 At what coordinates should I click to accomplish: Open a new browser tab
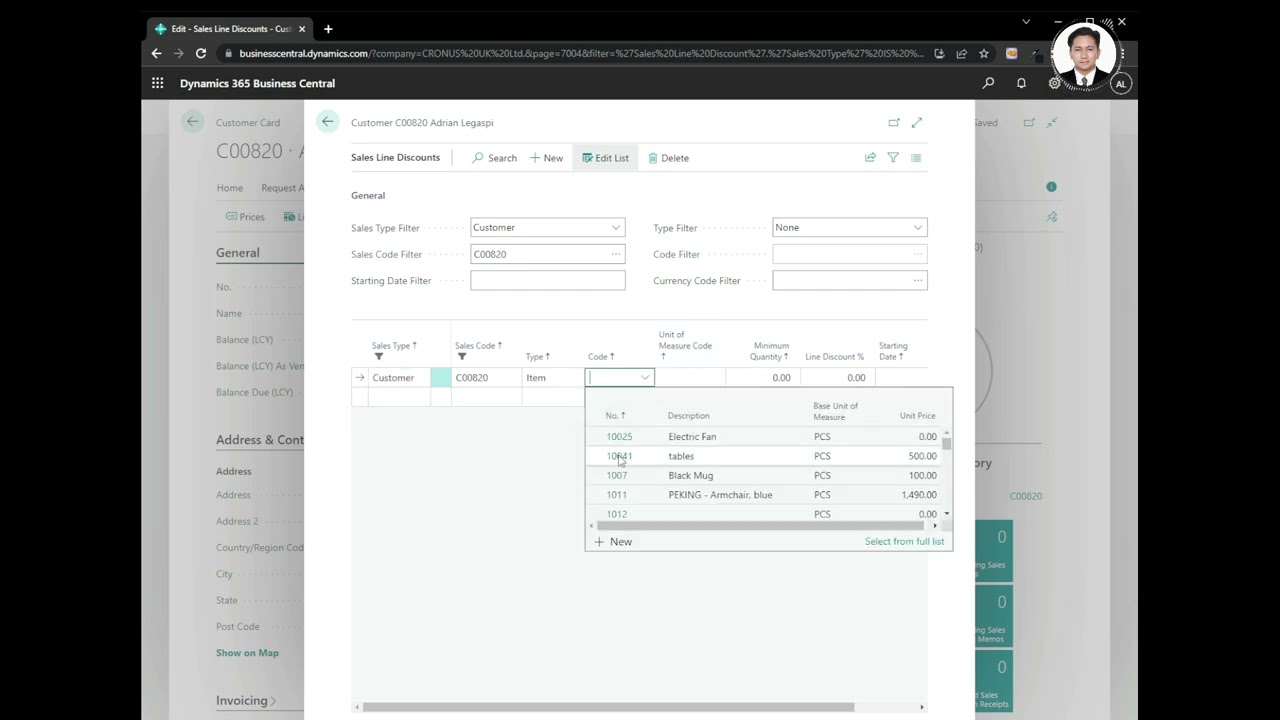click(x=328, y=29)
